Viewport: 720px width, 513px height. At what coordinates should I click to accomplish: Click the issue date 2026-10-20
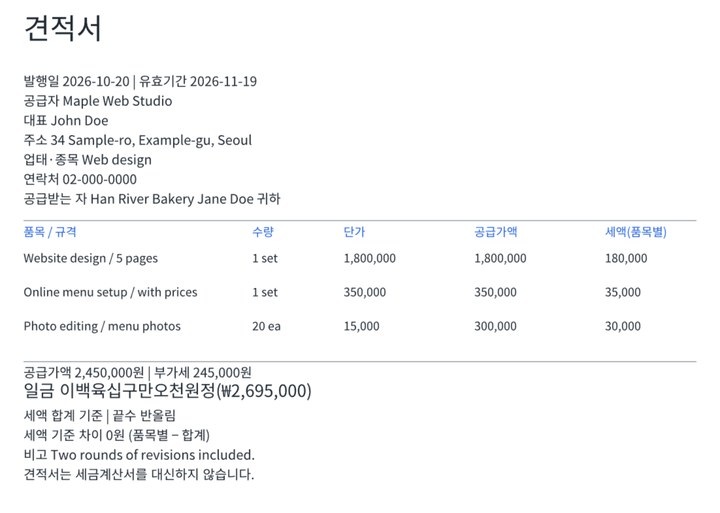(96, 81)
